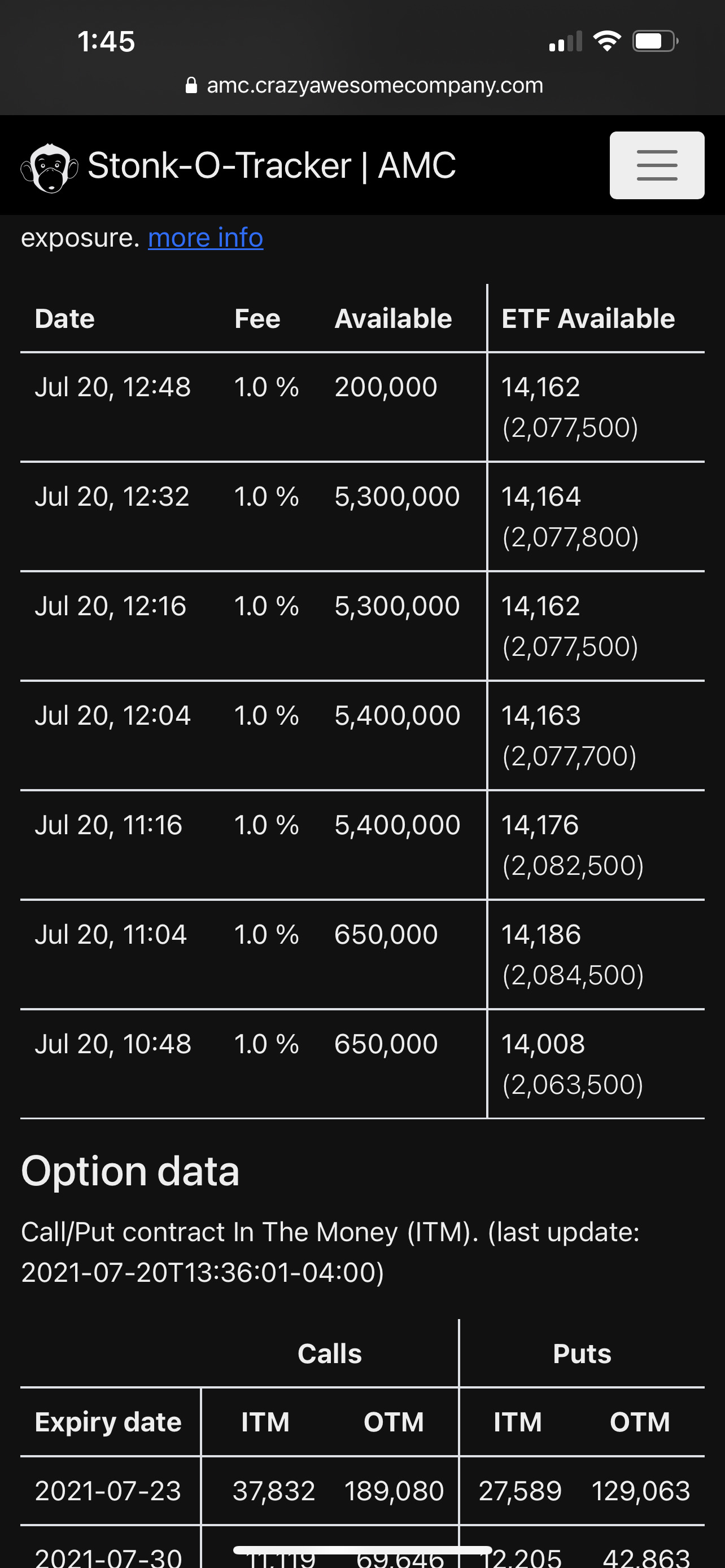Tap the Wi-Fi status icon
The height and width of the screenshot is (1568, 725).
[606, 41]
